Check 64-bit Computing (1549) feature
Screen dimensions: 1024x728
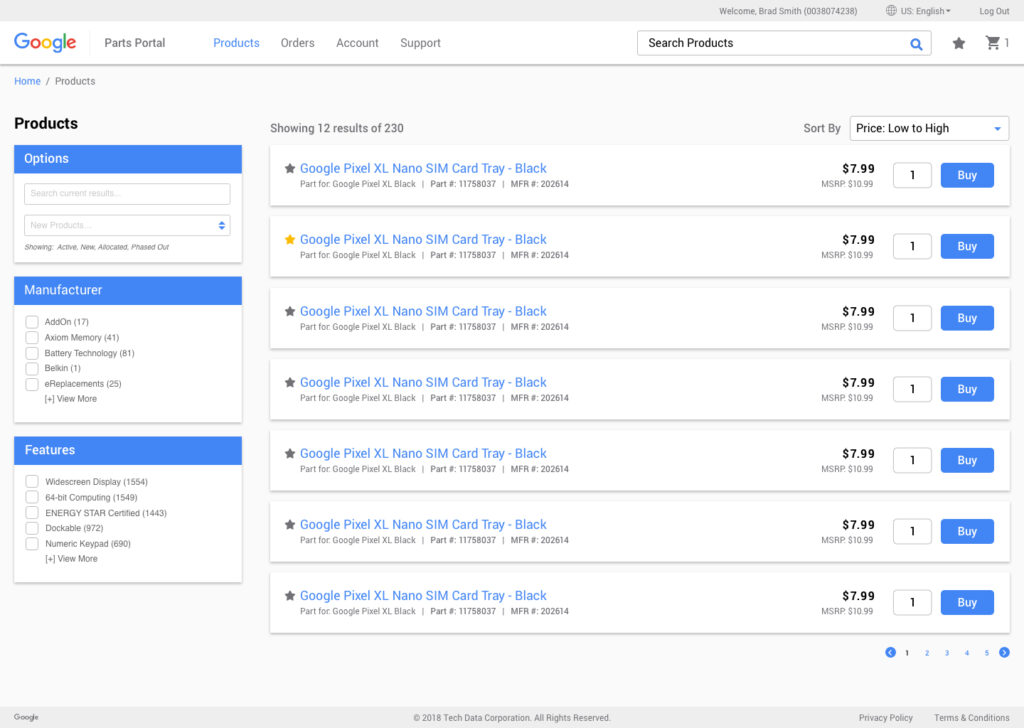32,498
